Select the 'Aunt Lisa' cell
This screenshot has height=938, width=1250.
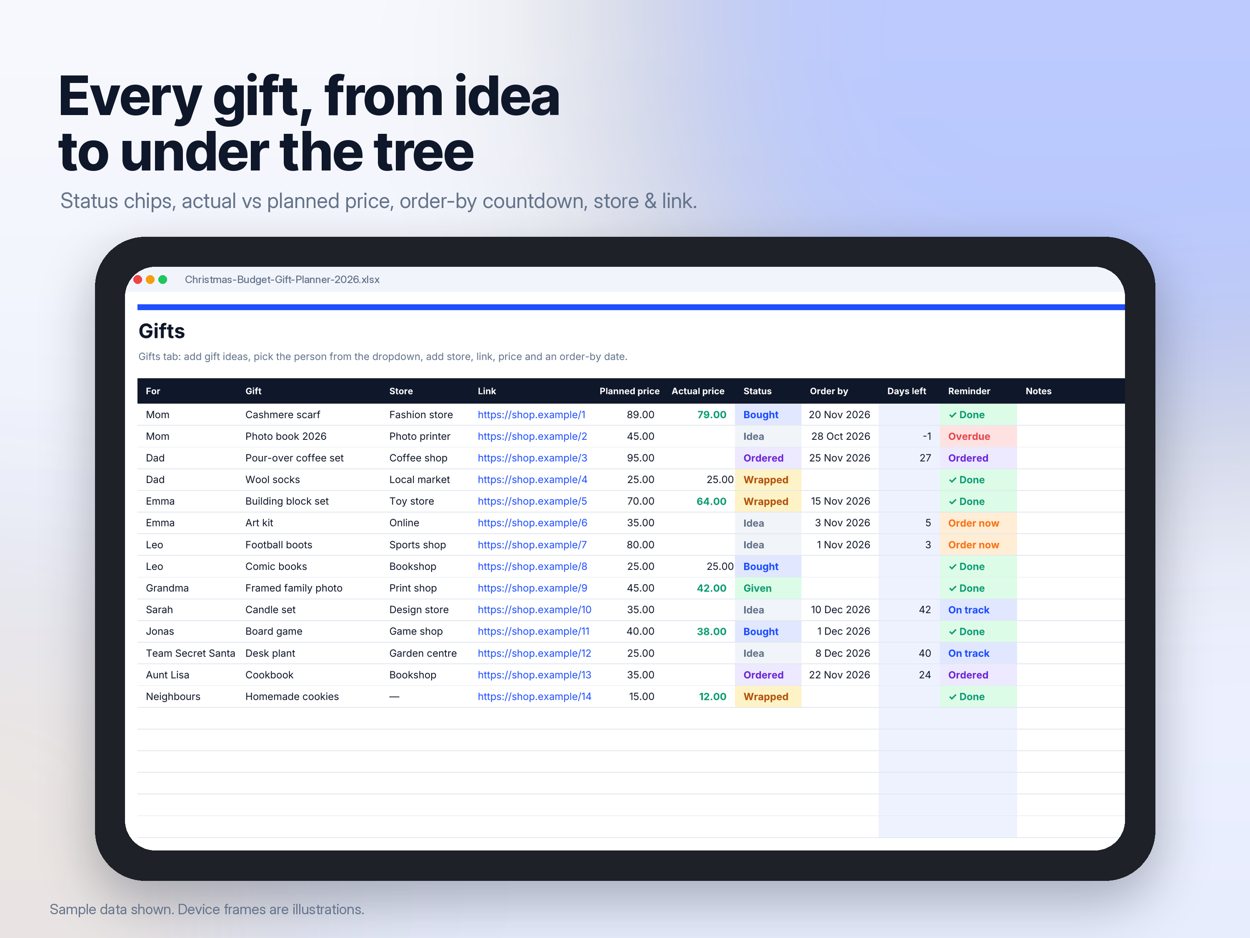coord(167,675)
